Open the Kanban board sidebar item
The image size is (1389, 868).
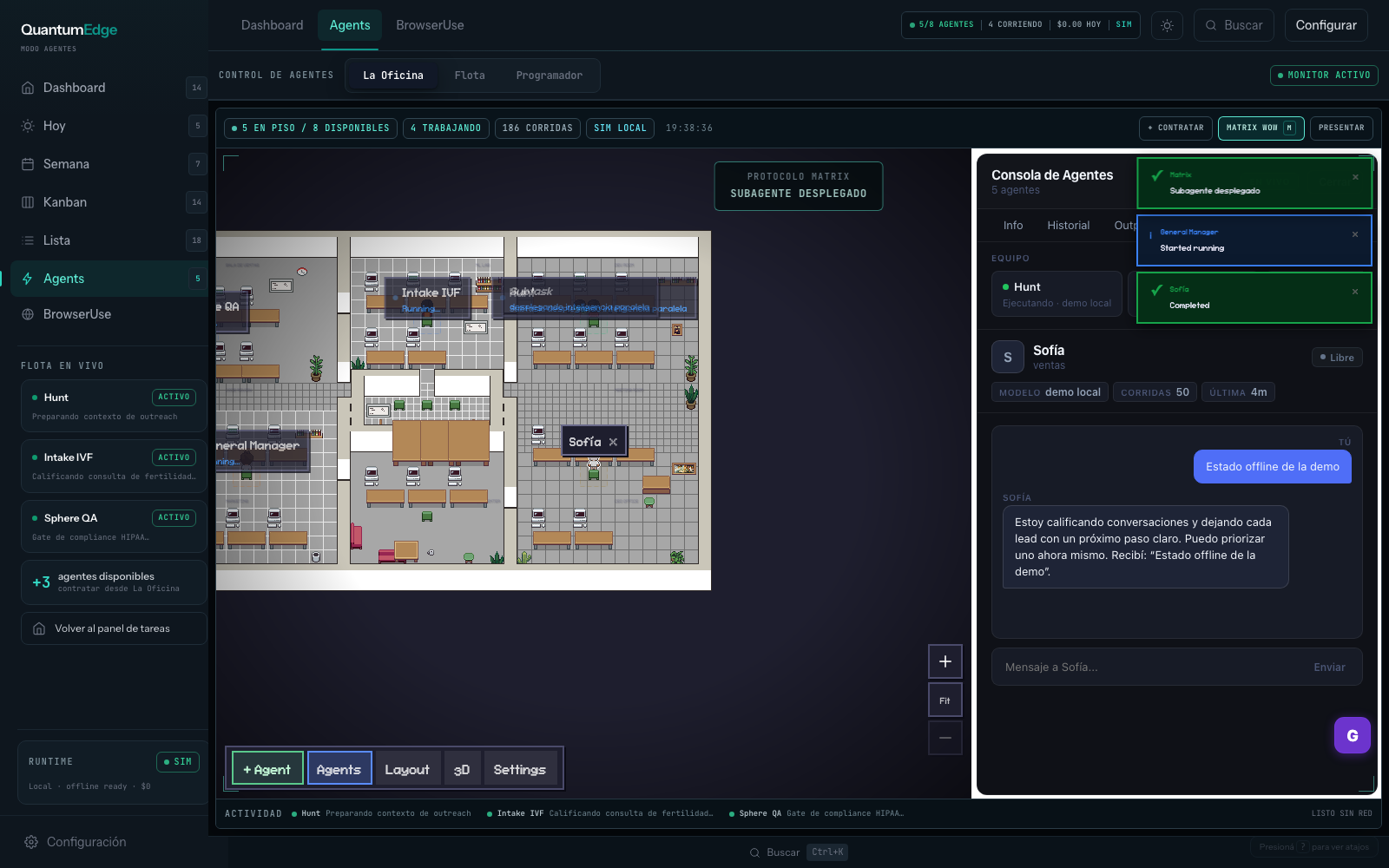point(109,202)
